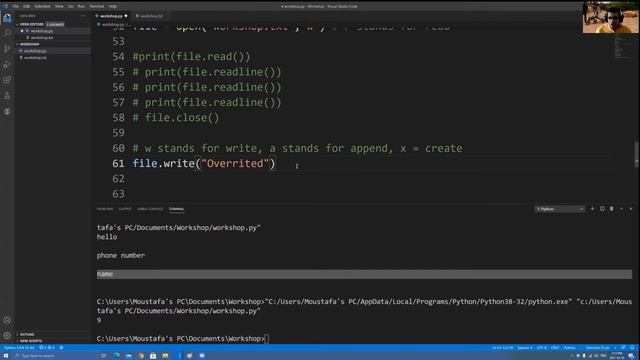
Task: Open workshop.txt in the Workshop folder
Action: 53,58
